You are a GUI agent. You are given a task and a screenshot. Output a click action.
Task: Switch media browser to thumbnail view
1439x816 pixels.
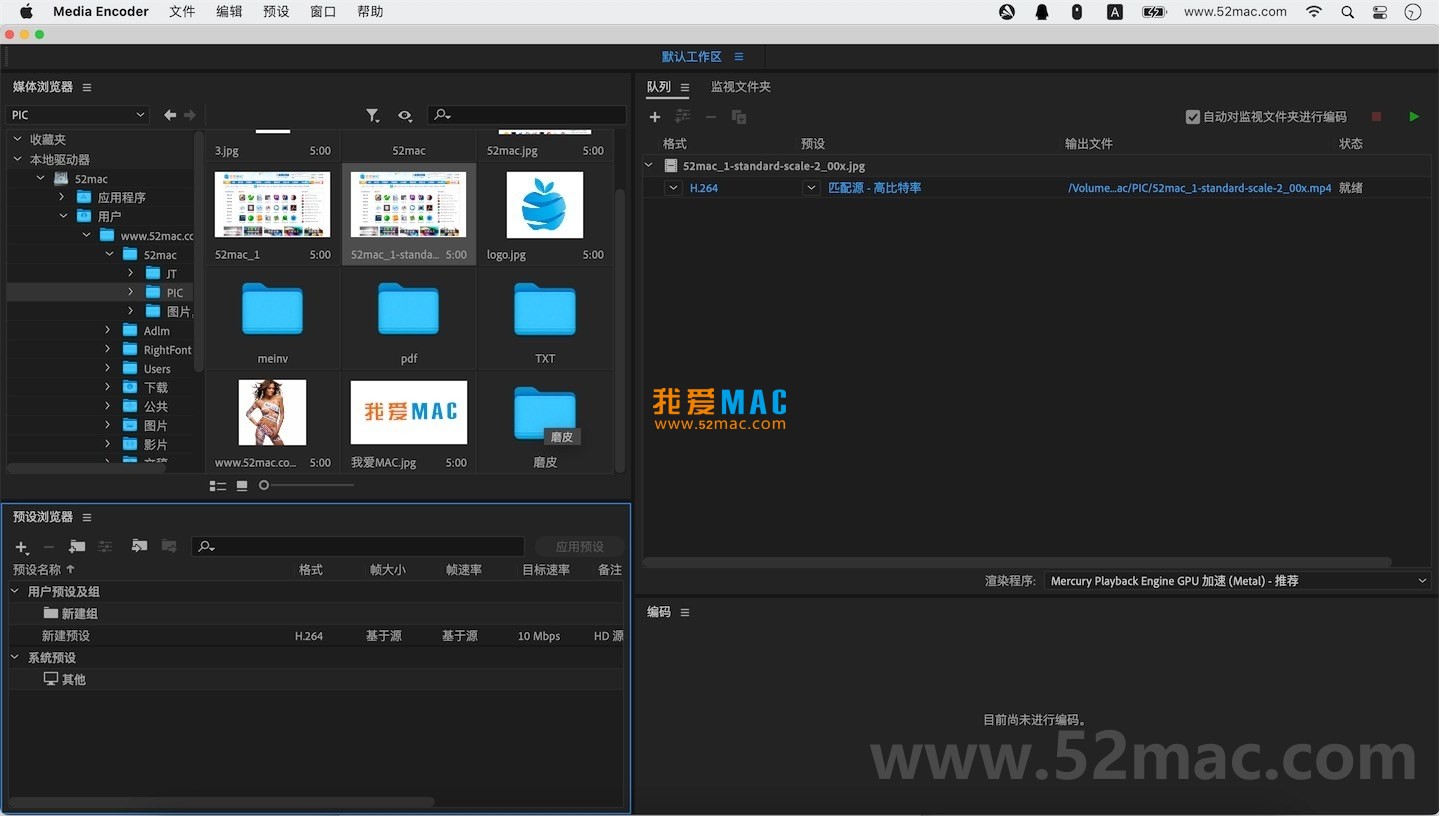242,486
